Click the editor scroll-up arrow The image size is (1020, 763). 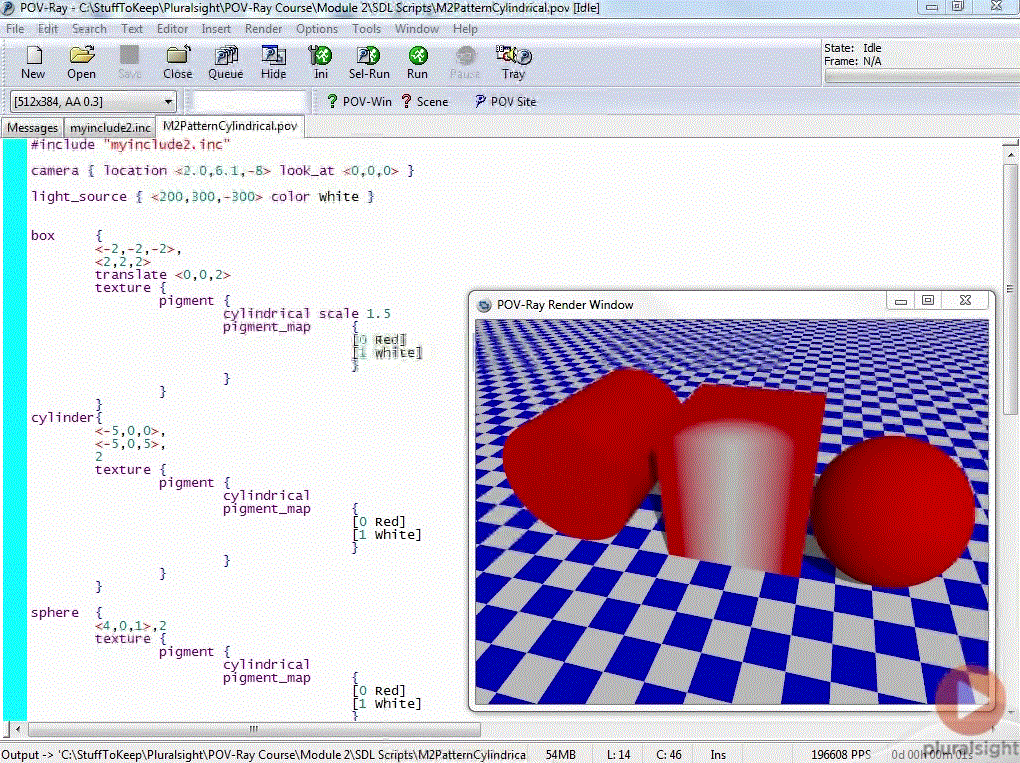(x=1010, y=155)
